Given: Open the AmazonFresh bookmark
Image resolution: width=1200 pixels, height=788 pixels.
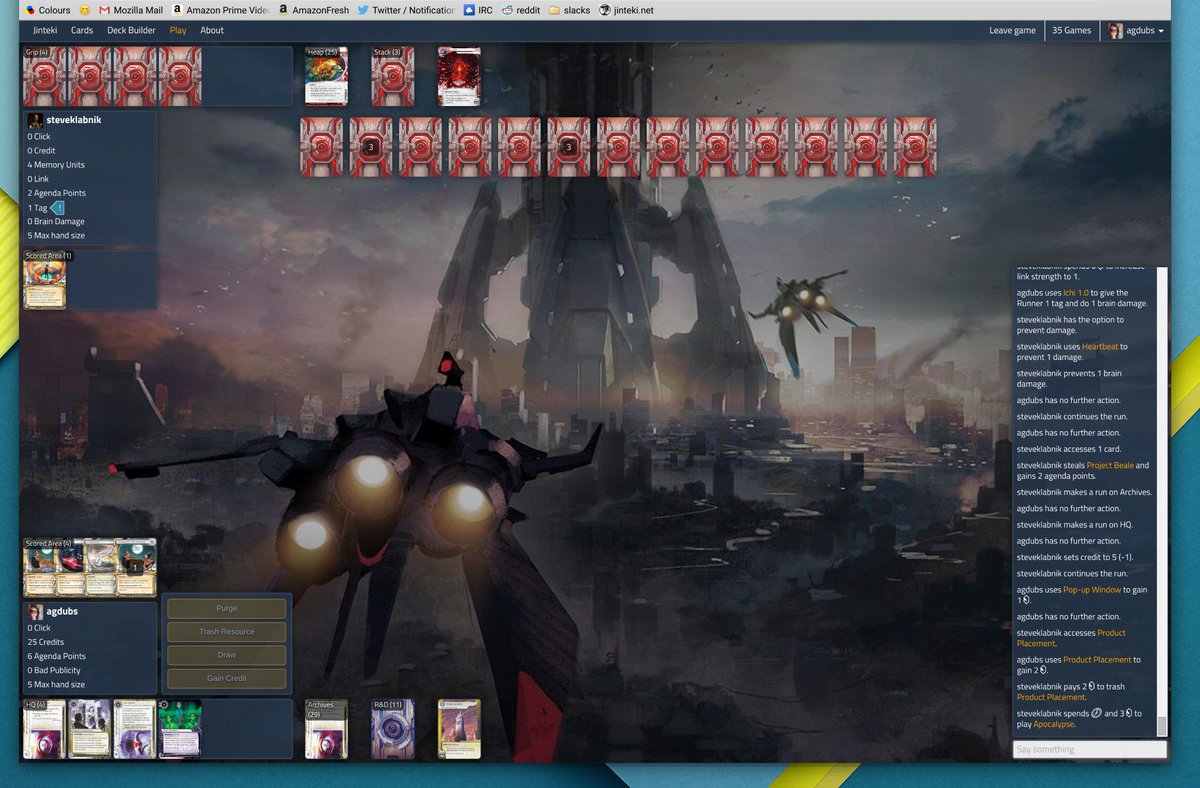Looking at the screenshot, I should click(x=314, y=10).
